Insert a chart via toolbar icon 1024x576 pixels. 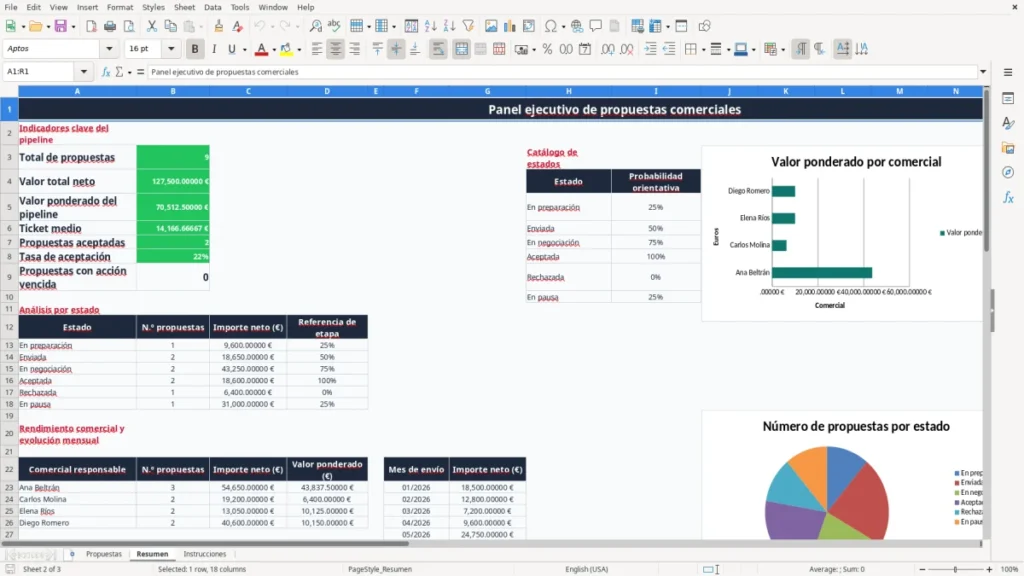point(509,26)
